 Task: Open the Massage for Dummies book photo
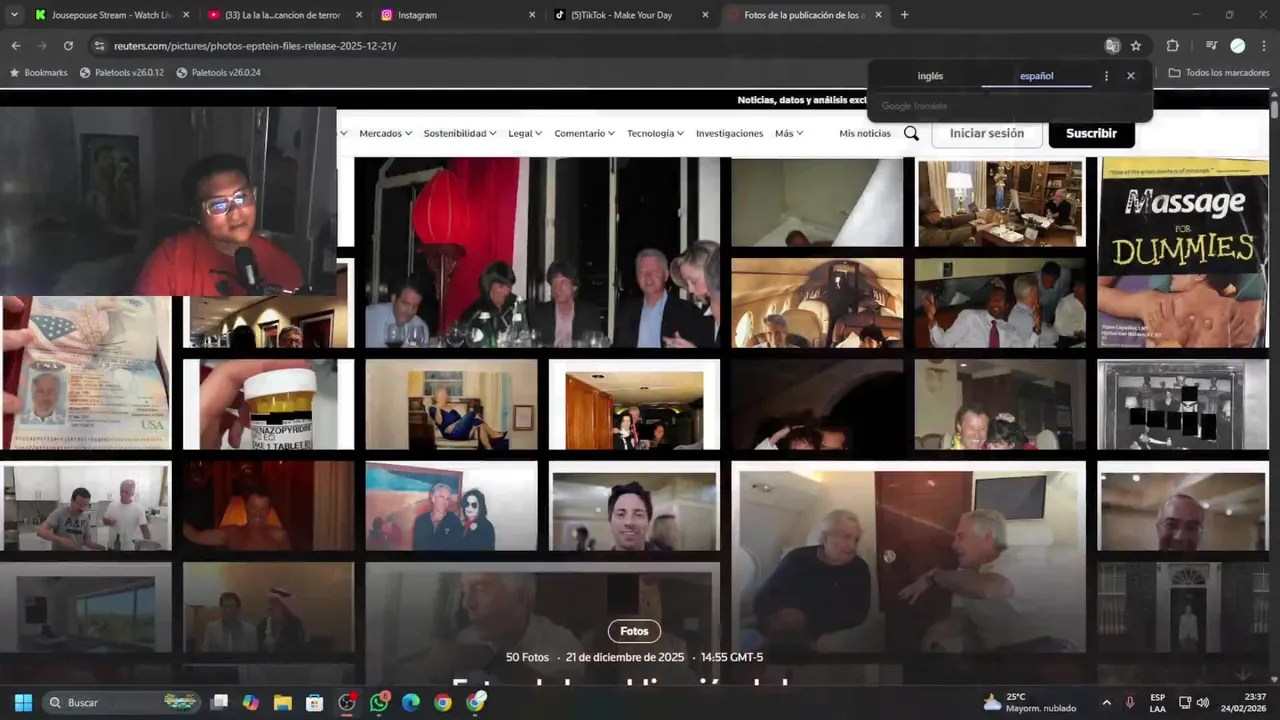1183,253
